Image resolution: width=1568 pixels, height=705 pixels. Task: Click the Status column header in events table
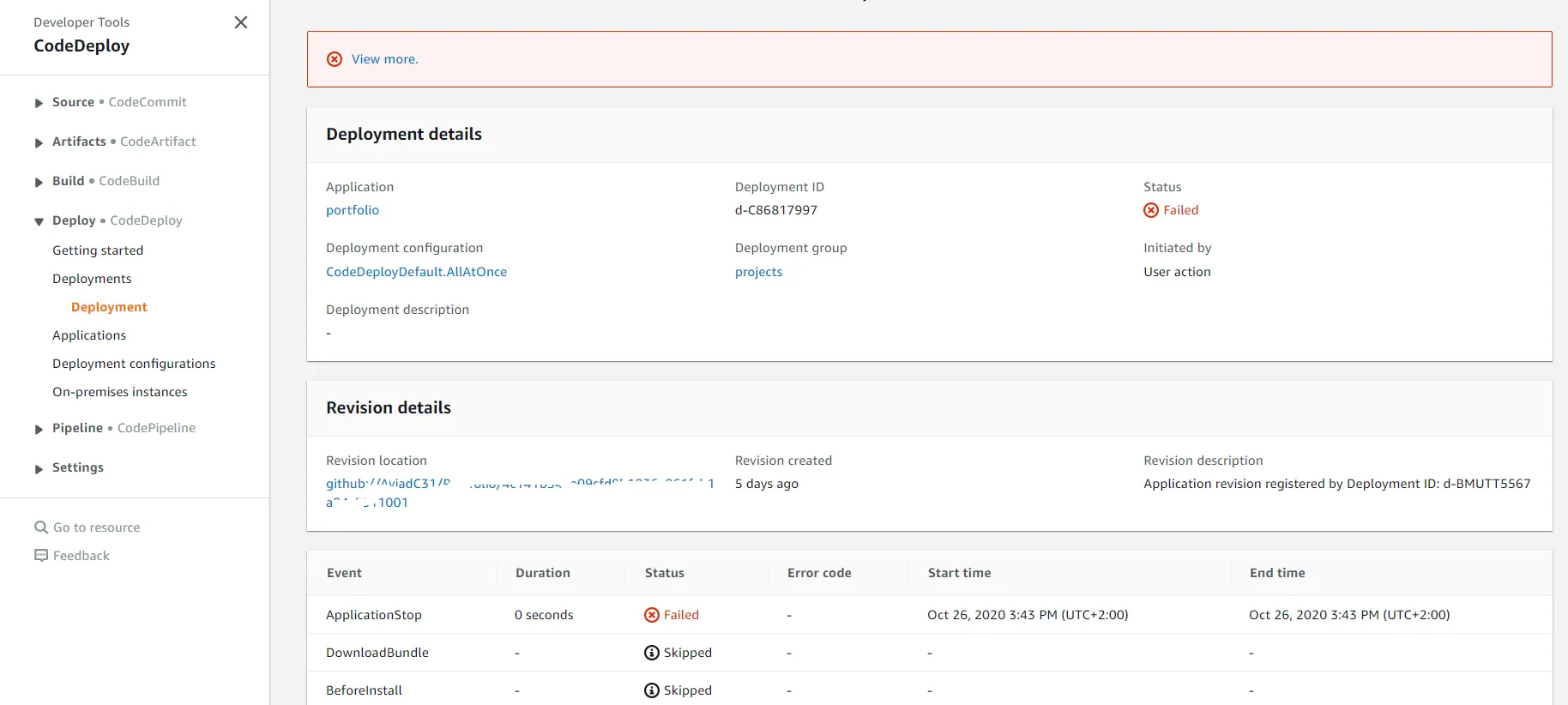click(665, 573)
